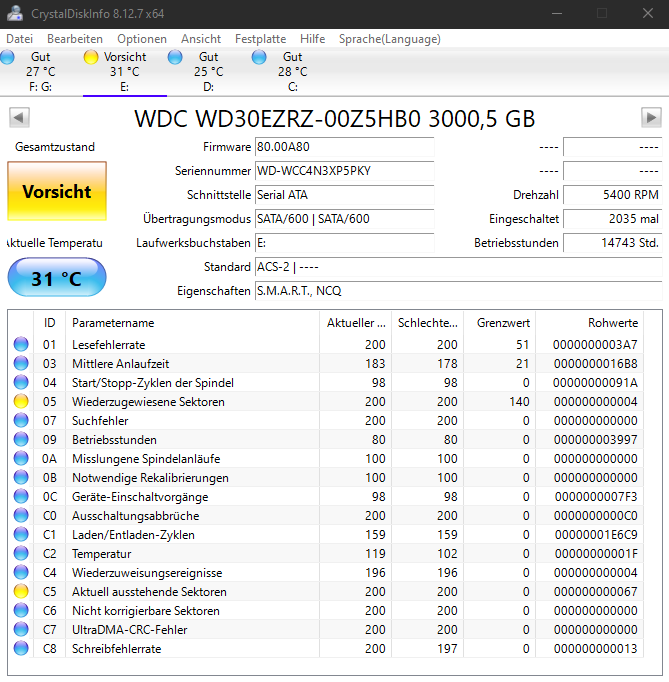The width and height of the screenshot is (669, 682).
Task: Click status orb of Start/Stopp-Zyklen der Spindel
Action: 21,382
